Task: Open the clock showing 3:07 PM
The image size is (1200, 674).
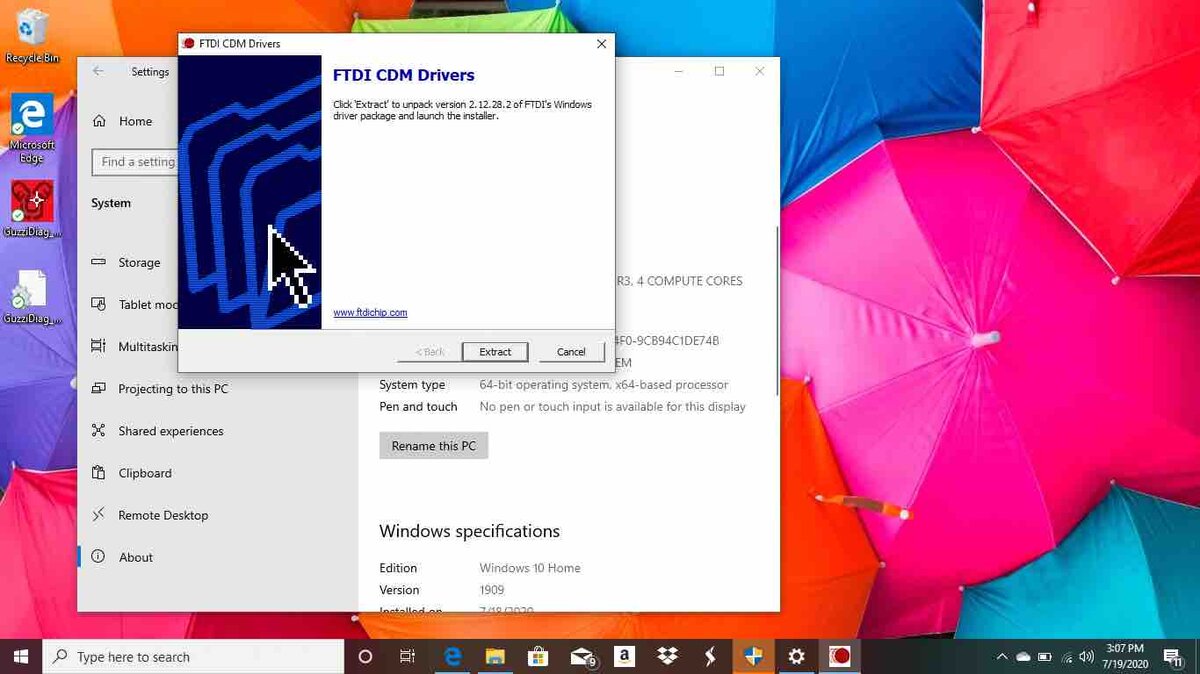Action: 1125,657
